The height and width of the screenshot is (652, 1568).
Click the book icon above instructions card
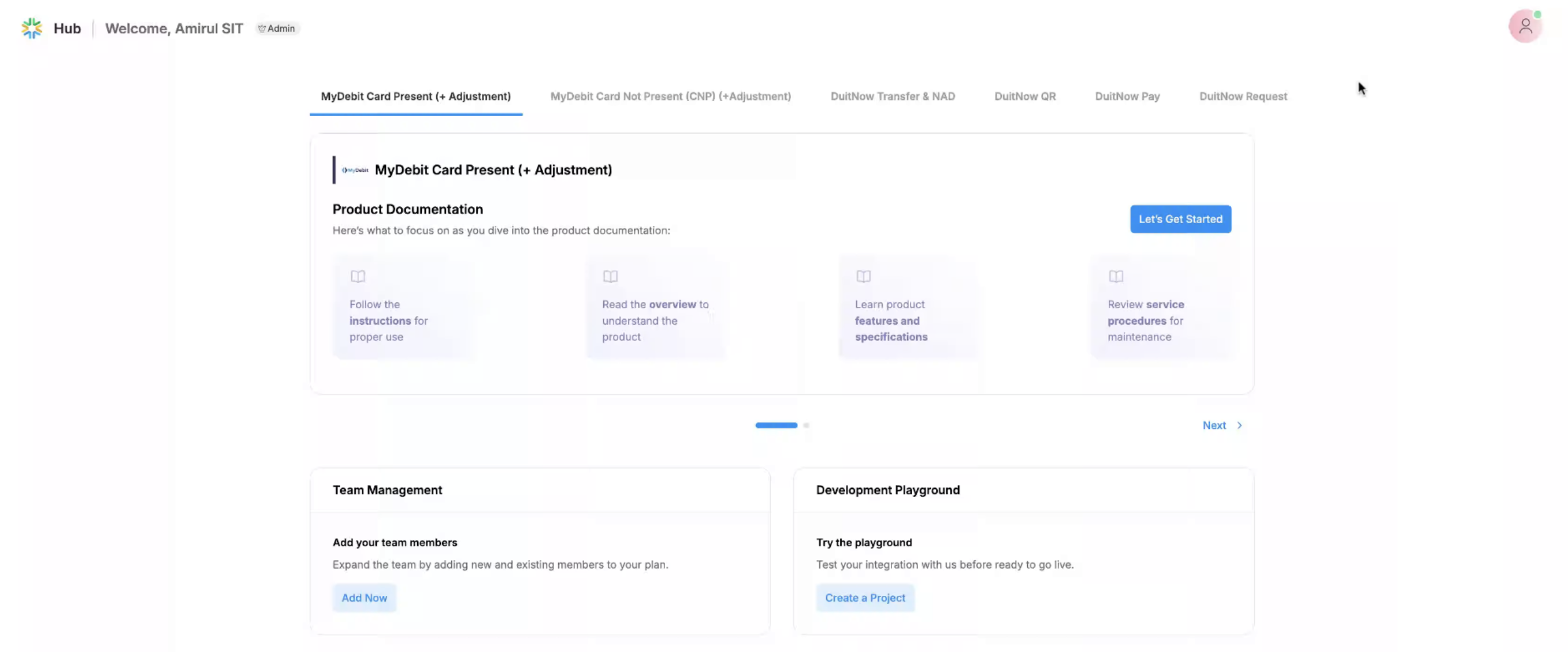(x=358, y=276)
